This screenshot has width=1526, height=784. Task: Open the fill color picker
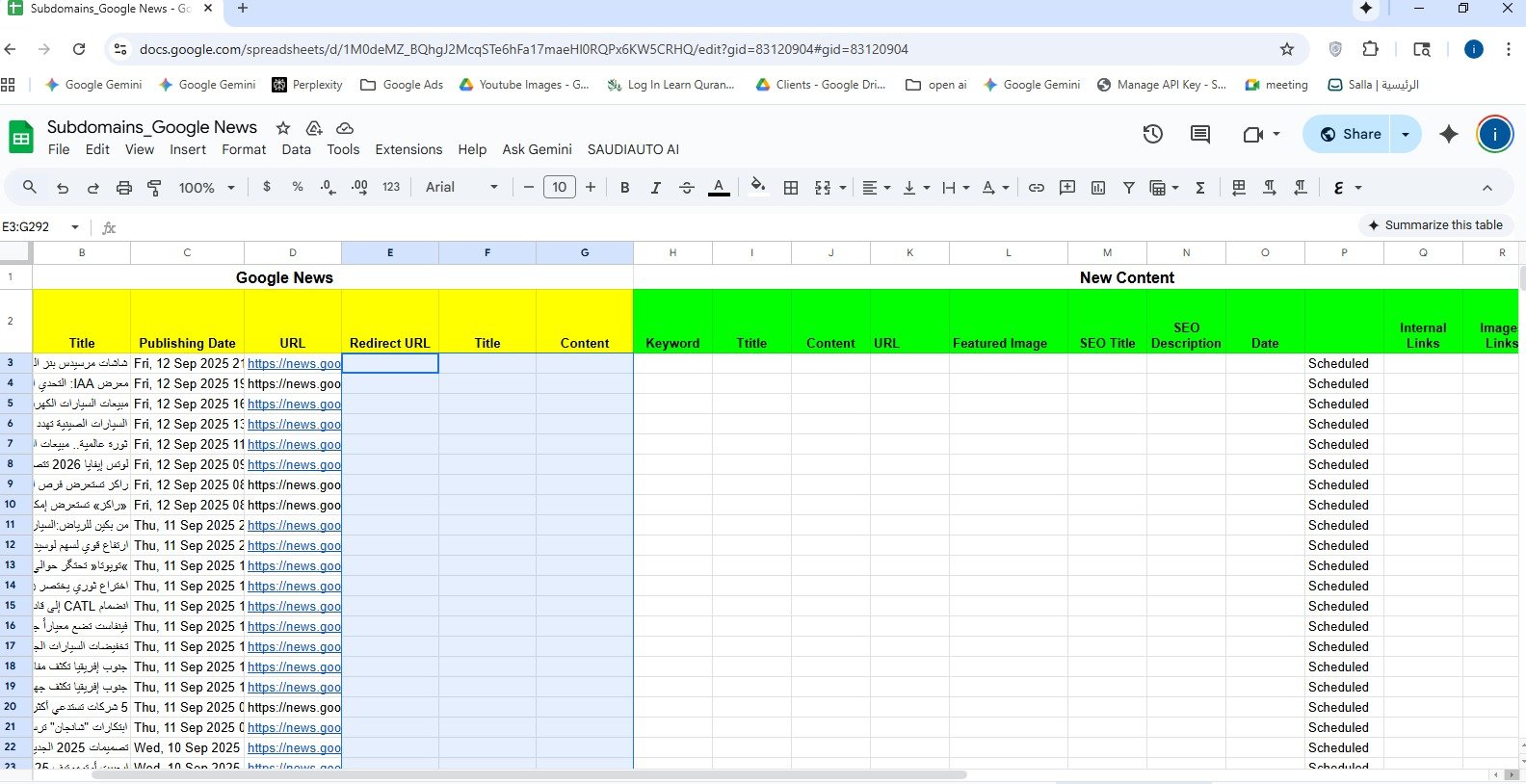[x=757, y=188]
